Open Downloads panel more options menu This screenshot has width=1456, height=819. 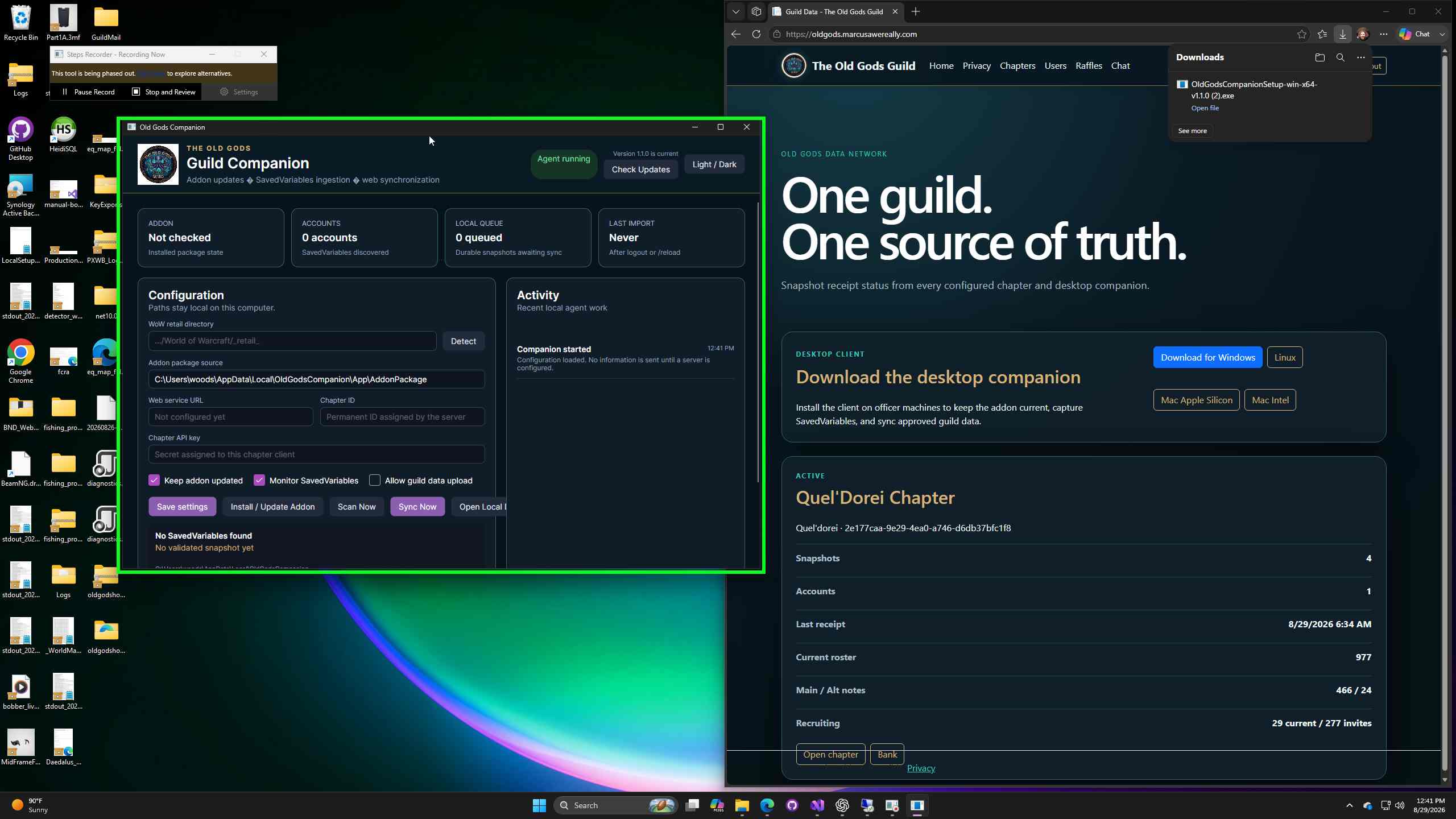click(x=1360, y=57)
